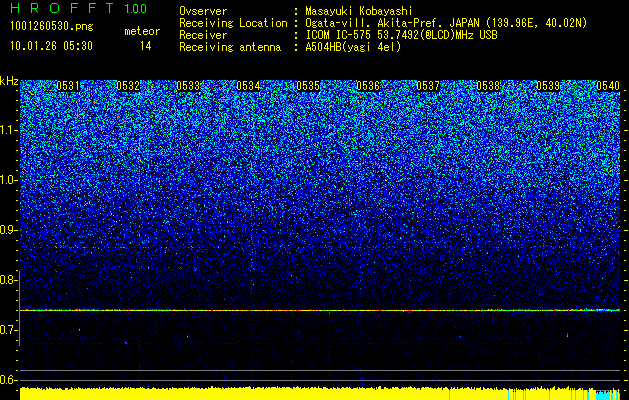Click the yellow noise level bar
Image resolution: width=629 pixels, height=400 pixels.
click(308, 394)
